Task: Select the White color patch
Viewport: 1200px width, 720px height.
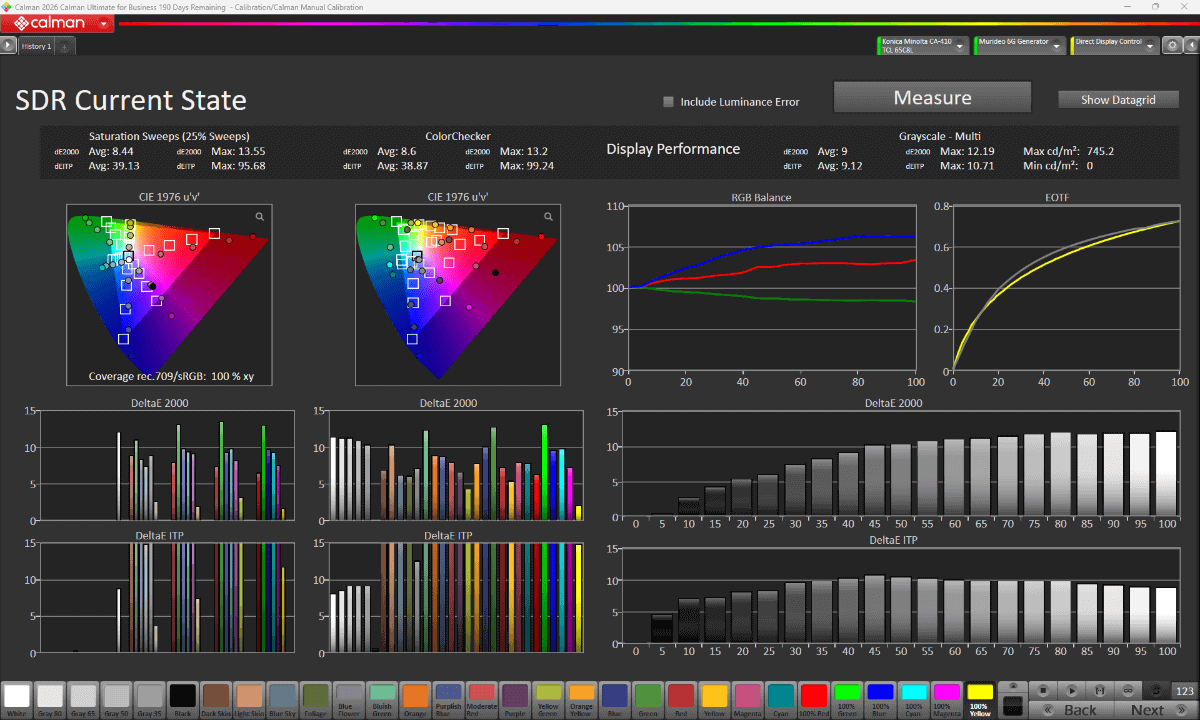Action: click(17, 698)
